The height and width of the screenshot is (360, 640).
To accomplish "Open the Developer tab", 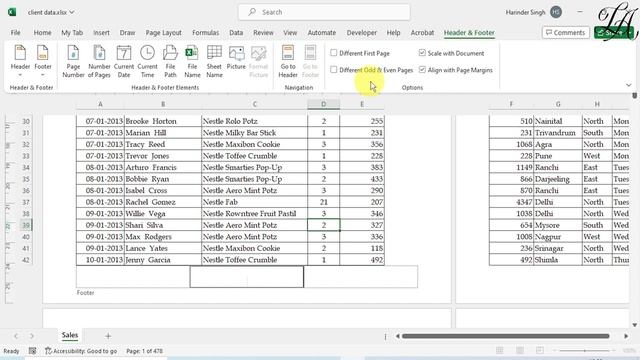I will point(362,33).
